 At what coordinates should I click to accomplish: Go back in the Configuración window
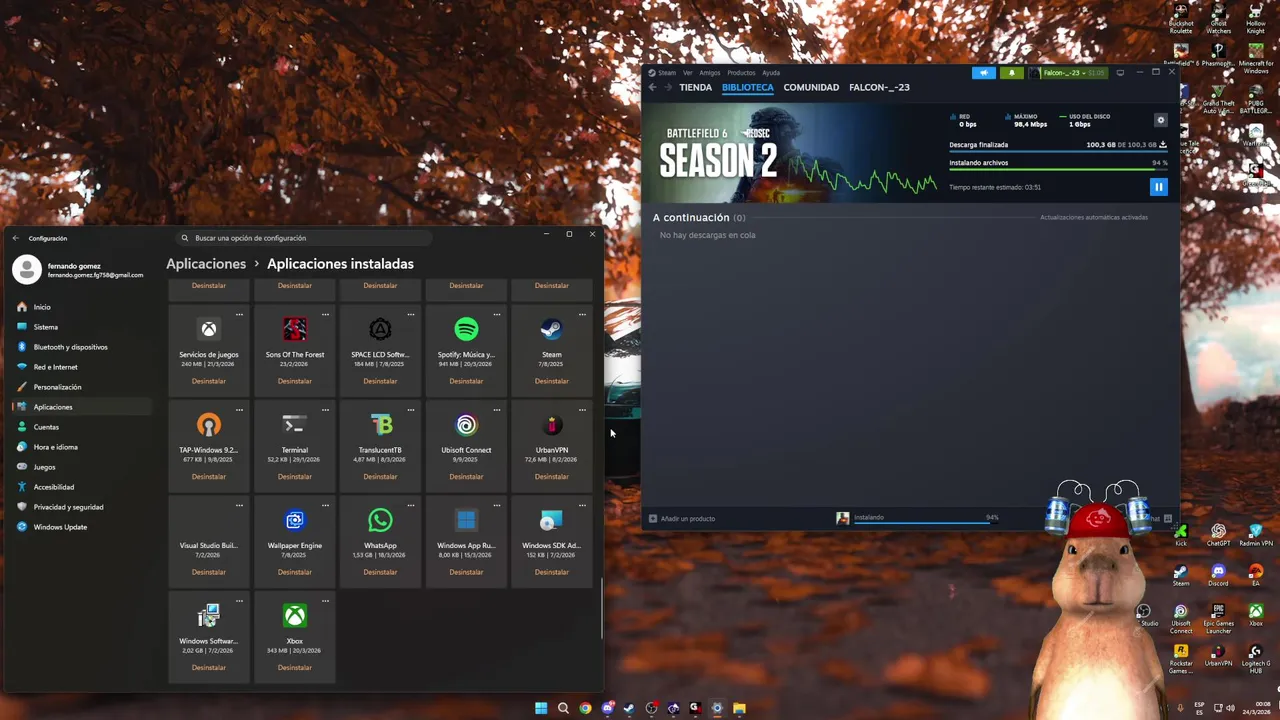[x=15, y=238]
